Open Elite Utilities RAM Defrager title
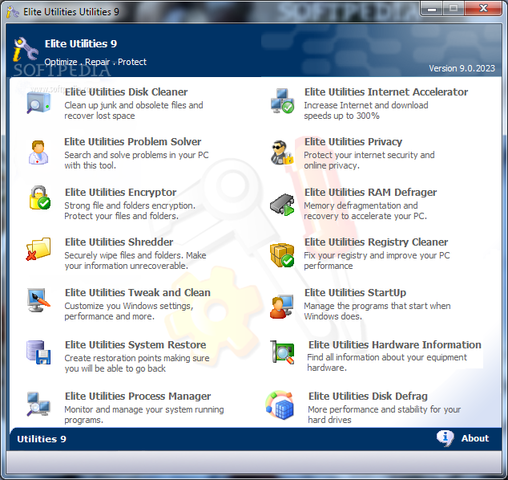The height and width of the screenshot is (480, 508). pos(370,192)
